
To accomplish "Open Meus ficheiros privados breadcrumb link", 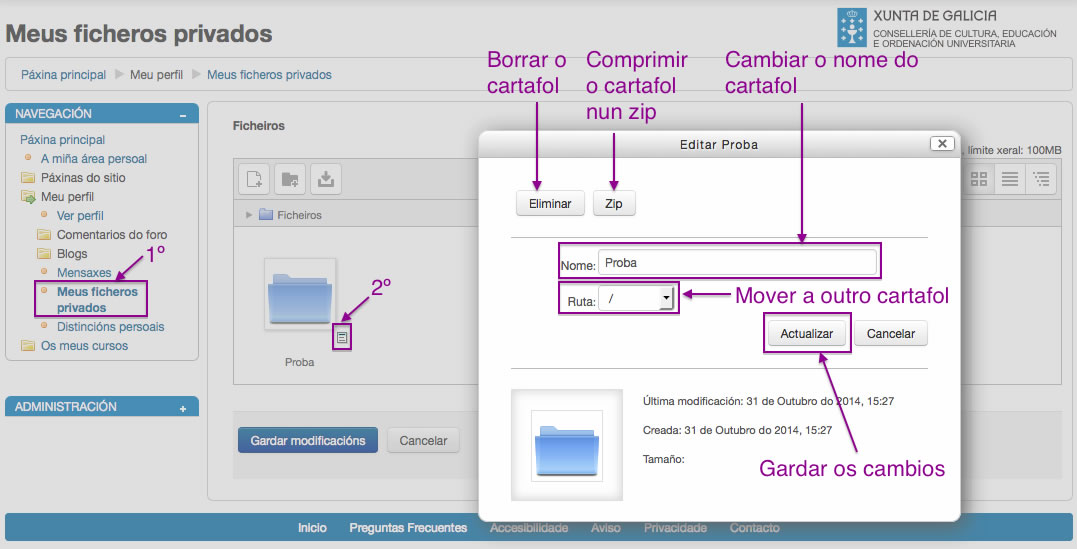I will pyautogui.click(x=269, y=75).
